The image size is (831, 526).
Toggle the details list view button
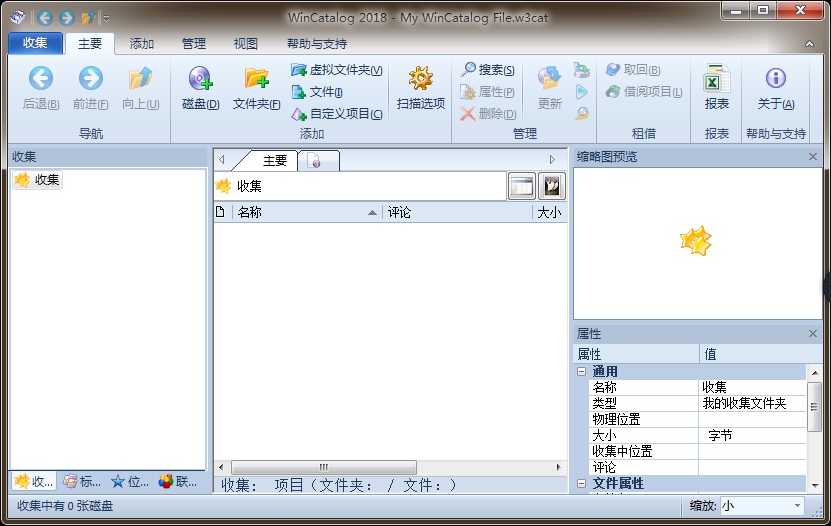(521, 186)
